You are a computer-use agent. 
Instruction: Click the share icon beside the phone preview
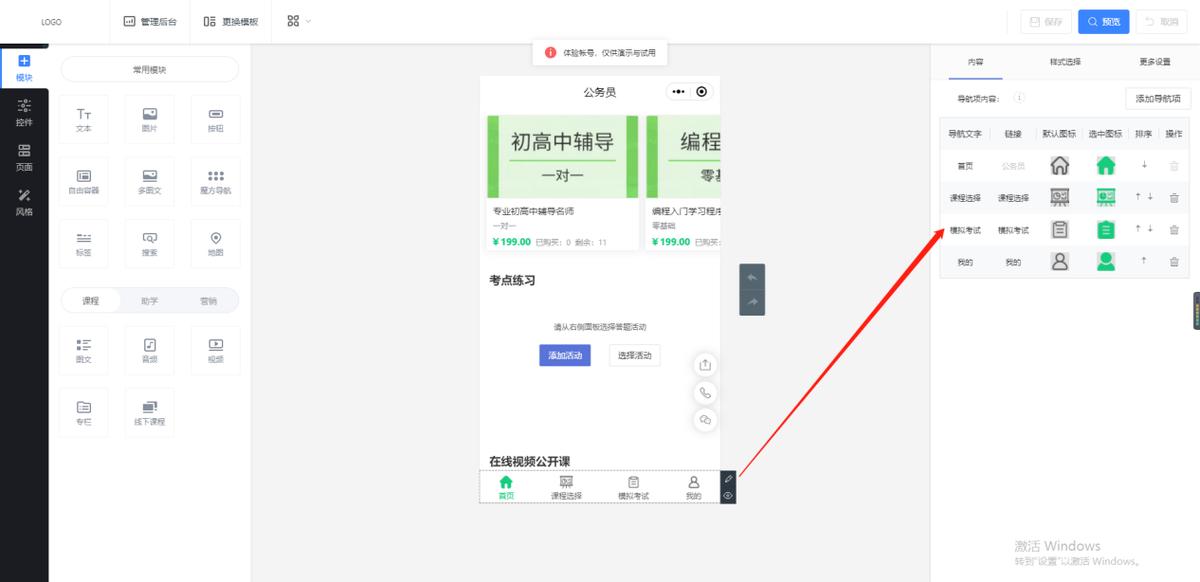coord(705,364)
